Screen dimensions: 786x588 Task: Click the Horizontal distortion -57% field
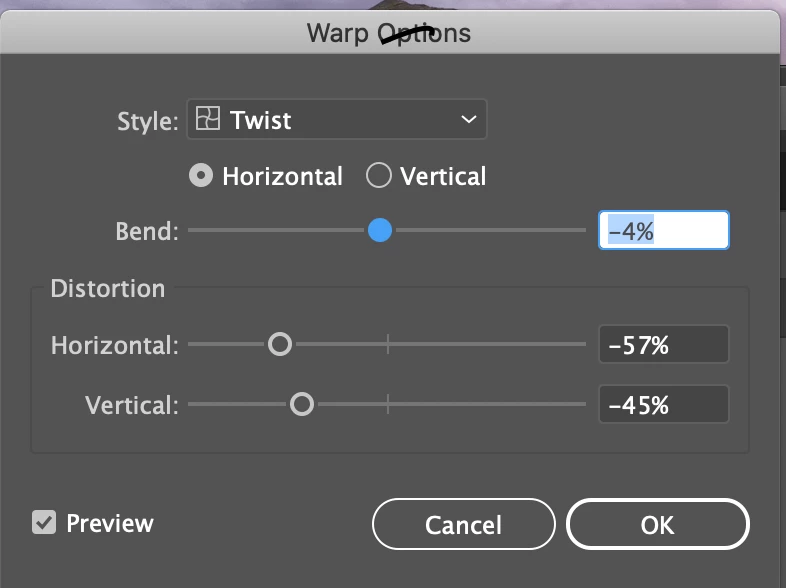pyautogui.click(x=663, y=345)
